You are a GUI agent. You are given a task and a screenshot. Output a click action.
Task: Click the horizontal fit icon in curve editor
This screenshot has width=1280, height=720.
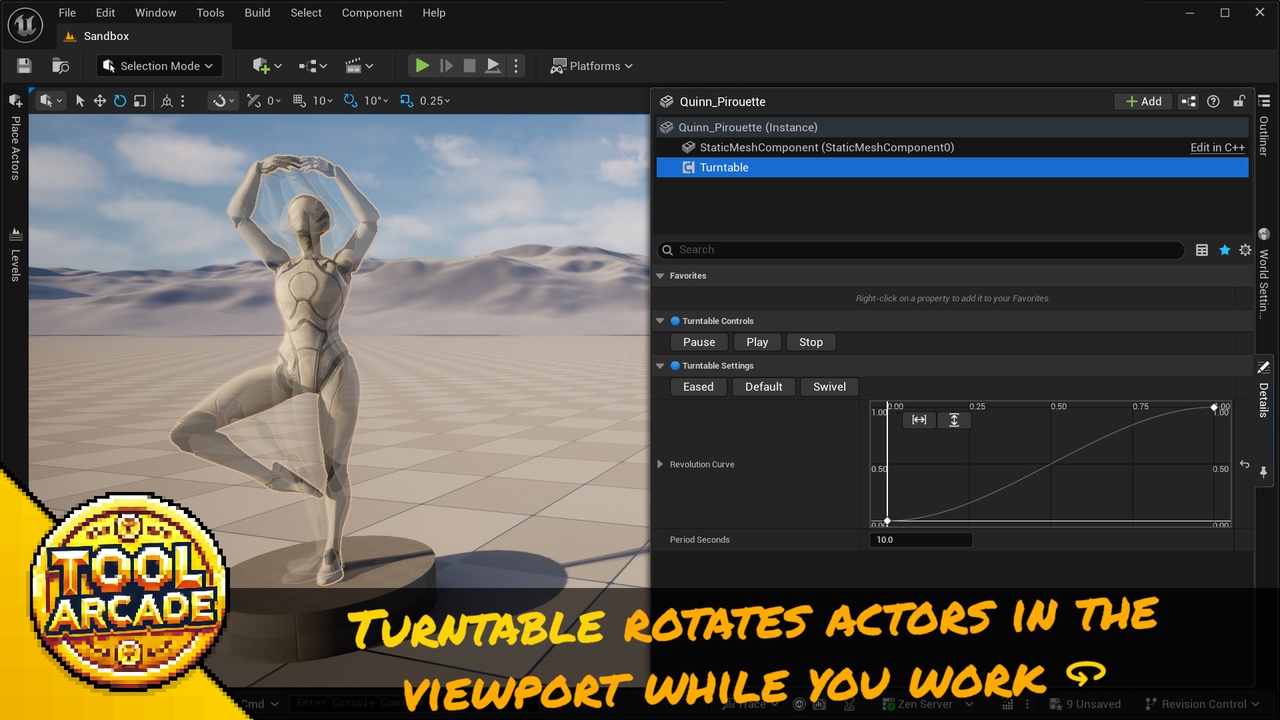[x=919, y=420]
